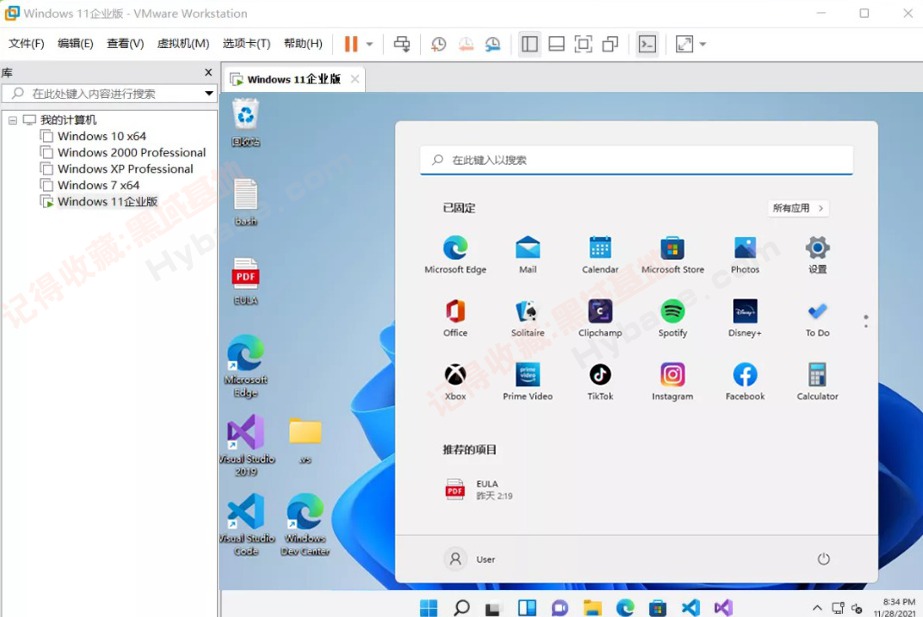
Task: Open TikTok app
Action: point(600,382)
